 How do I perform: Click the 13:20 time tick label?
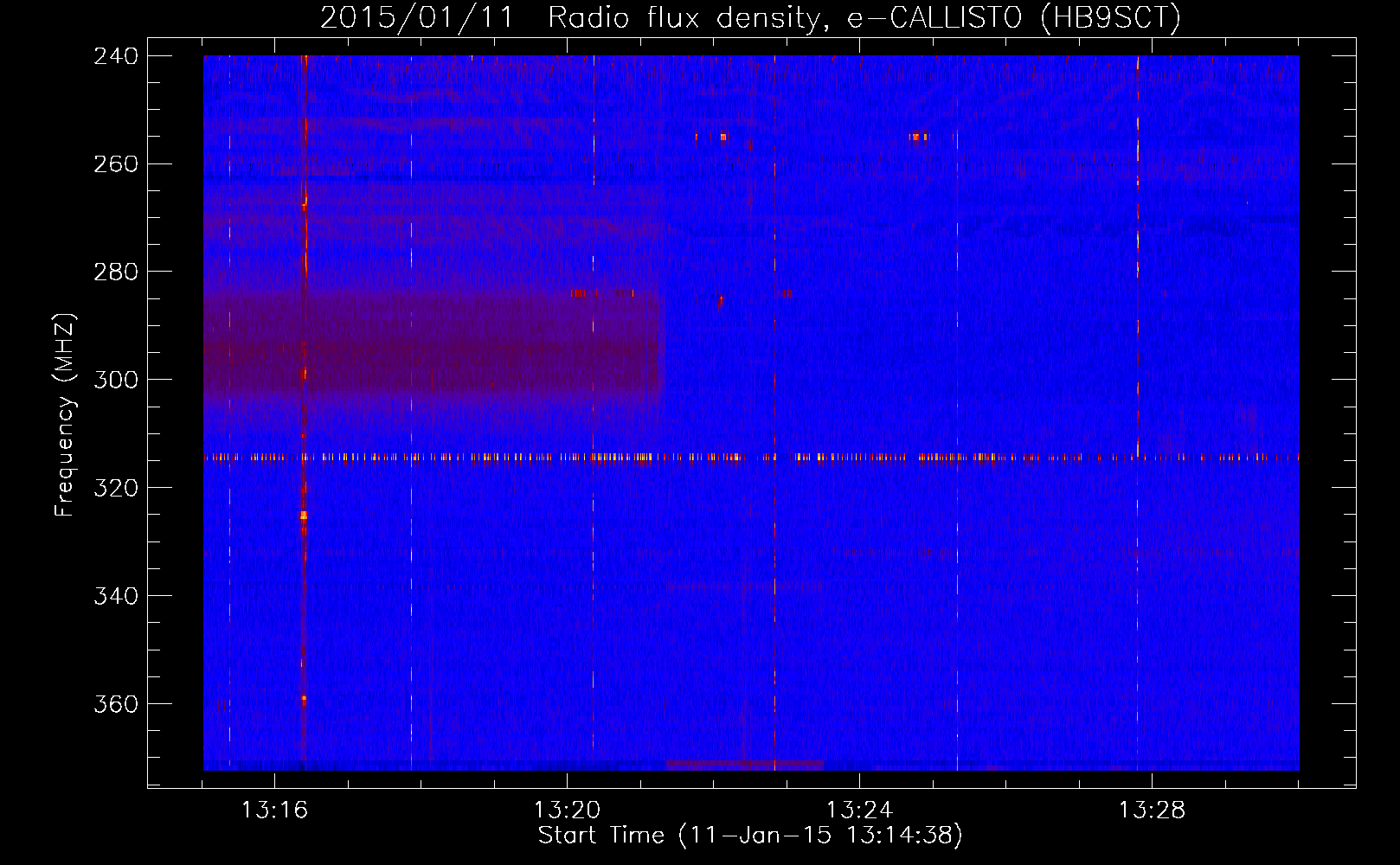567,811
